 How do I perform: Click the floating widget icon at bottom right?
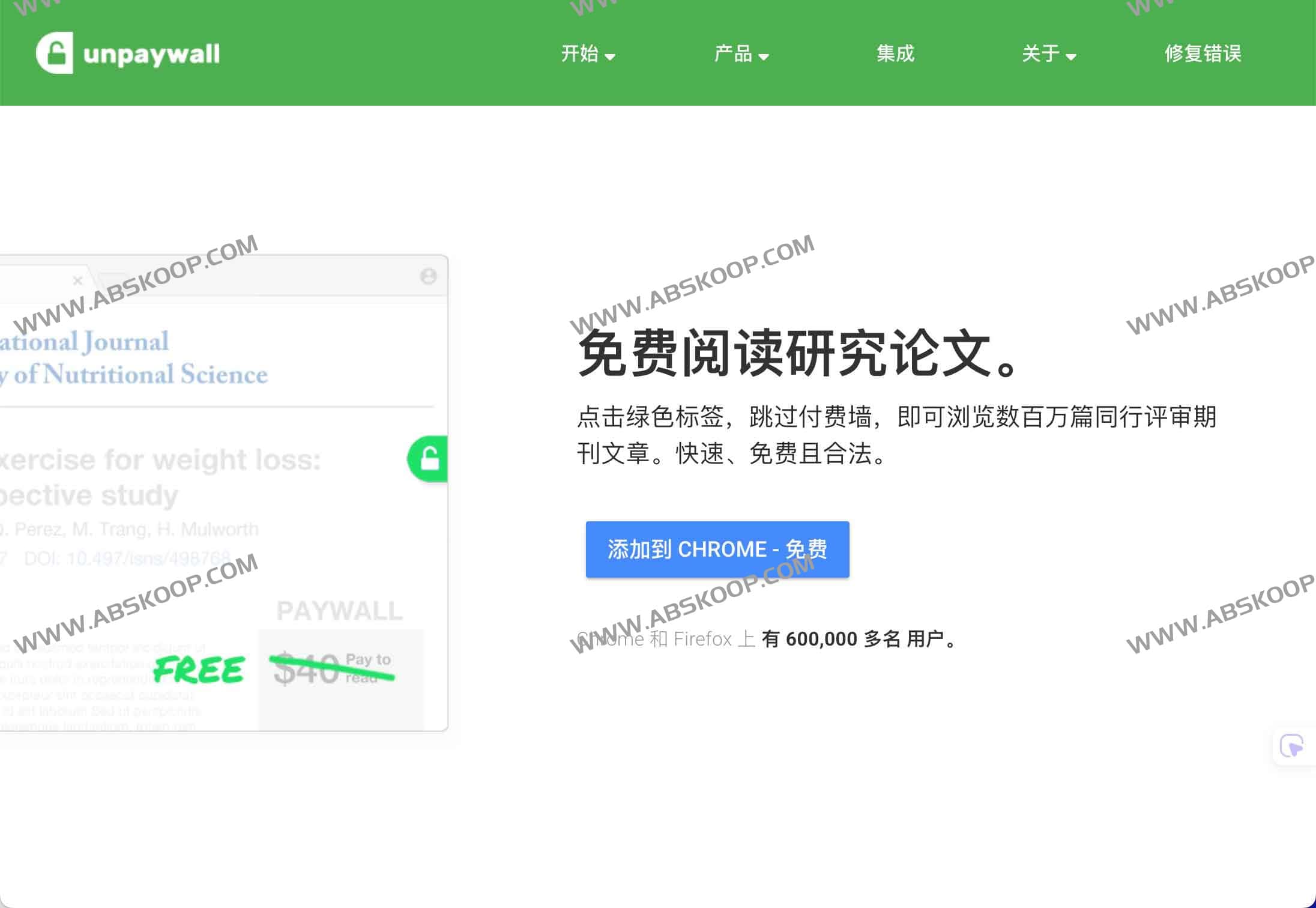(1293, 745)
